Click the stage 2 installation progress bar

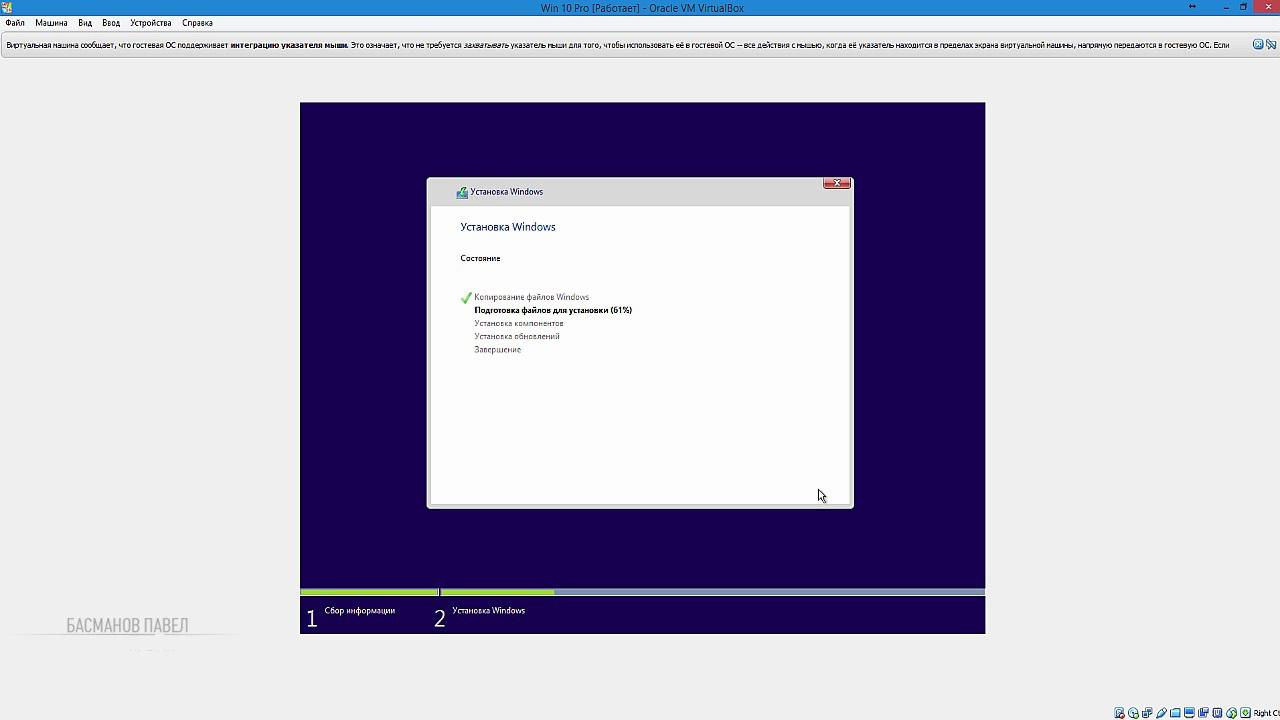[712, 592]
